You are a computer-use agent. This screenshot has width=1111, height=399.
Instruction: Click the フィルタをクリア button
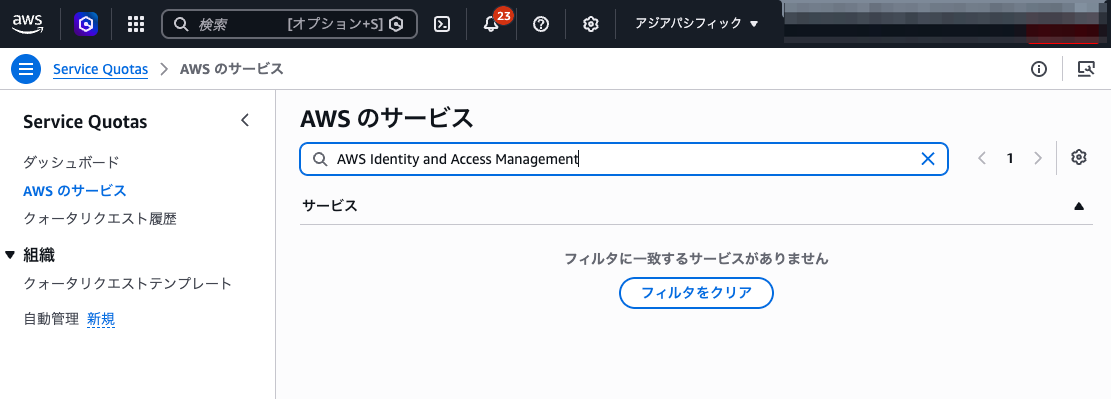pyautogui.click(x=696, y=293)
